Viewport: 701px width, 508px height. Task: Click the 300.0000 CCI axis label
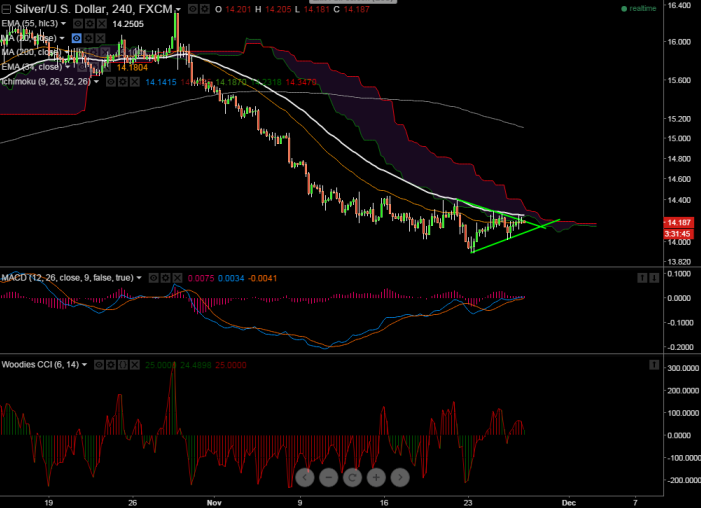[x=683, y=368]
